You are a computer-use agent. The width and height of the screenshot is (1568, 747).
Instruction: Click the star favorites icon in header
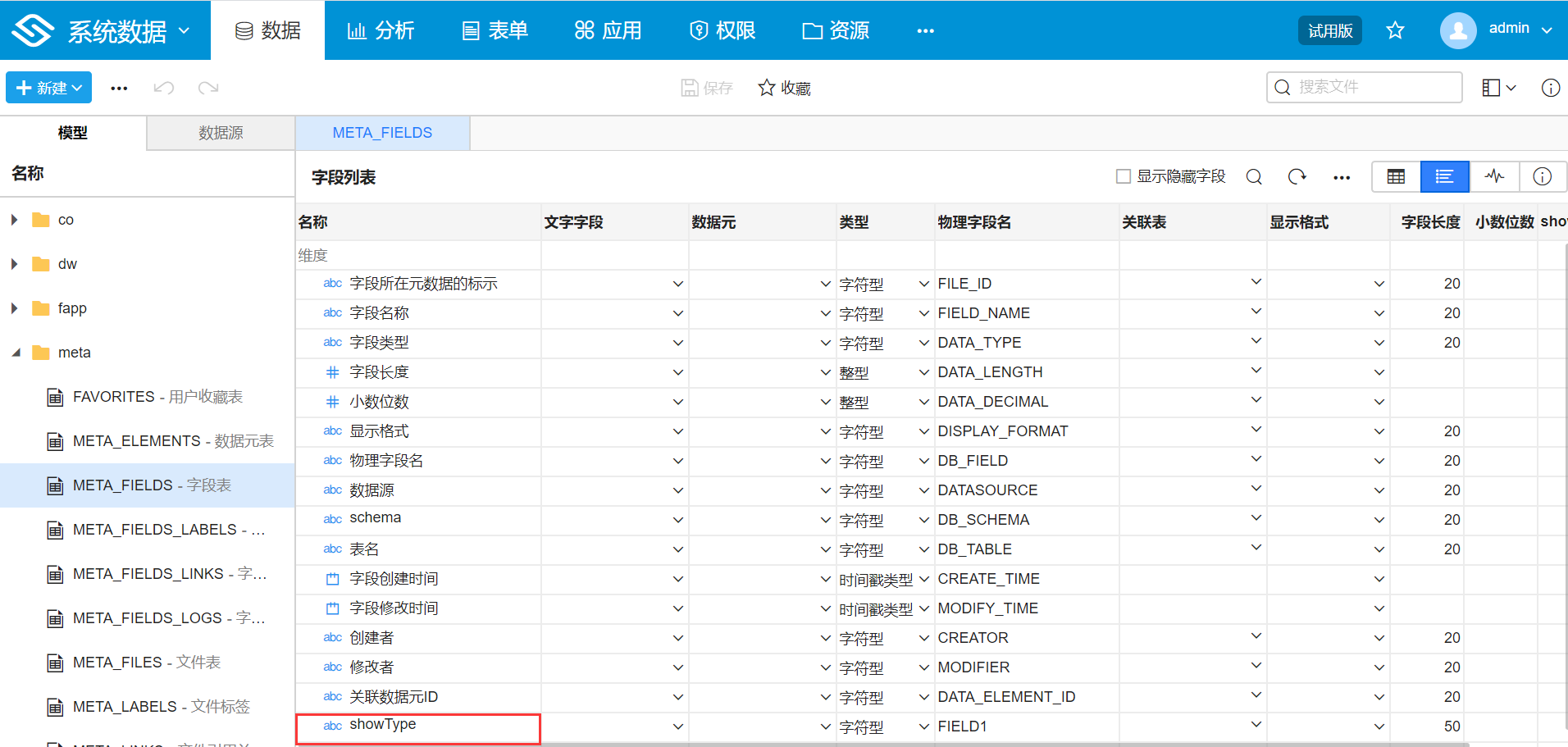[x=1395, y=31]
